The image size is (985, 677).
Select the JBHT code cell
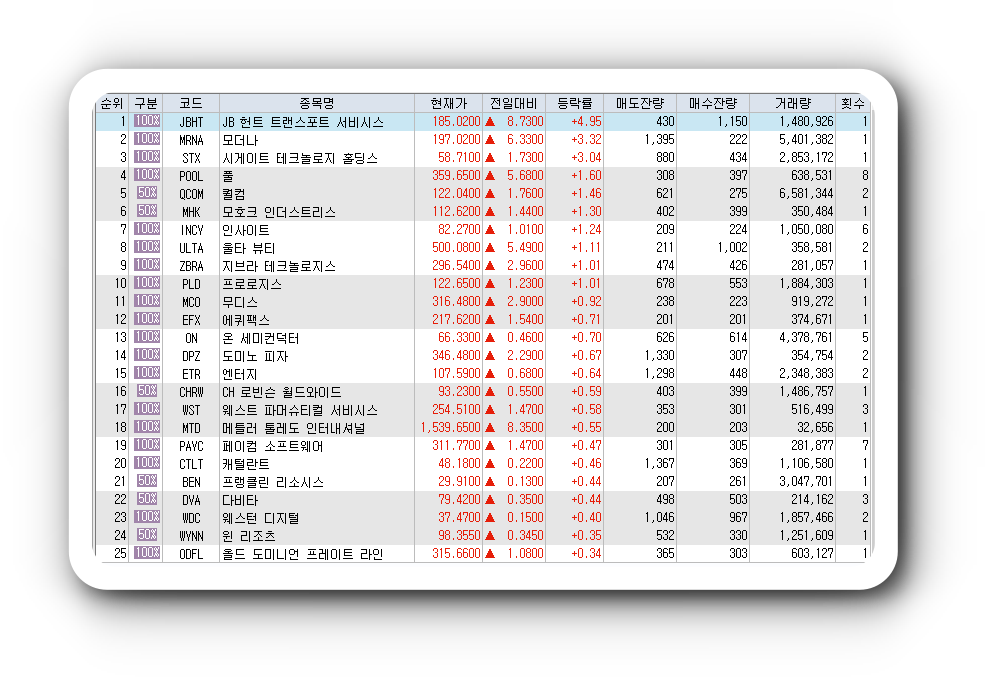tap(191, 122)
